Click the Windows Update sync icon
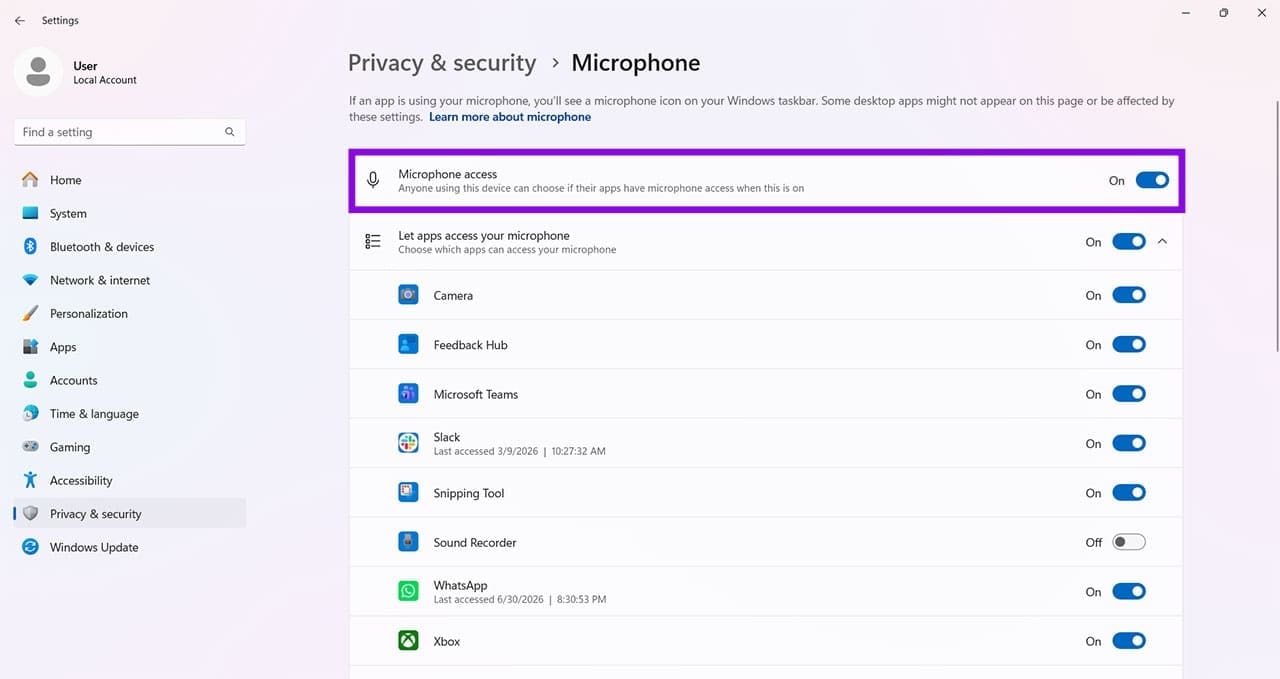1280x679 pixels. click(x=30, y=547)
